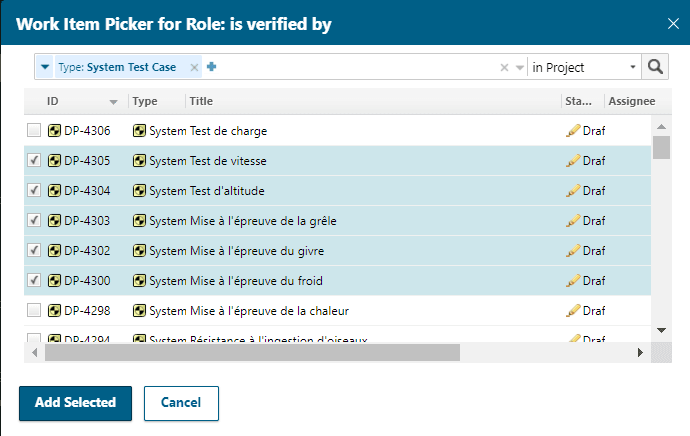Screen dimensions: 690x436
Task: Add a new query filter with plus icon
Action: (211, 67)
